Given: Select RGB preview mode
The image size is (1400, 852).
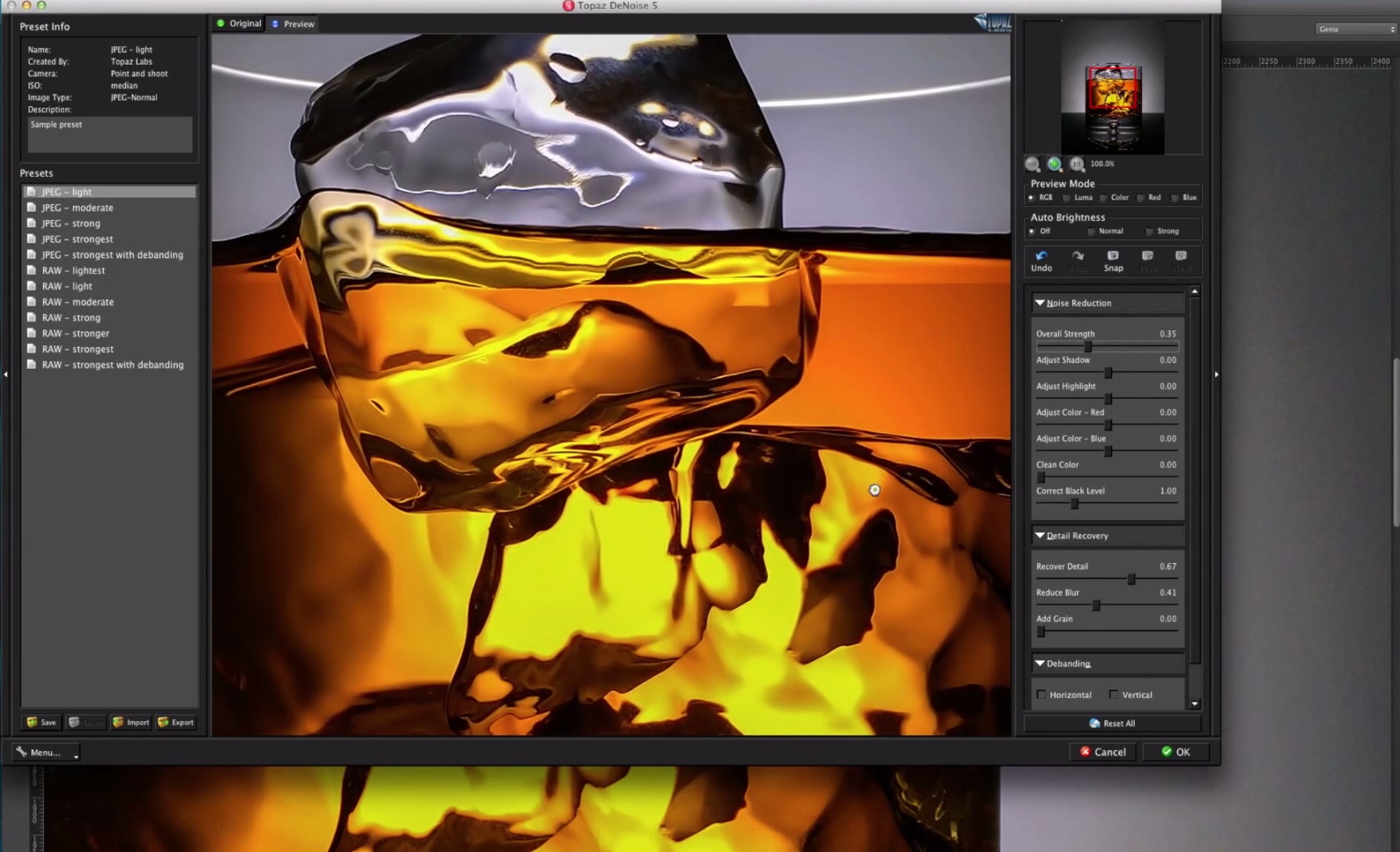Looking at the screenshot, I should coord(1031,198).
